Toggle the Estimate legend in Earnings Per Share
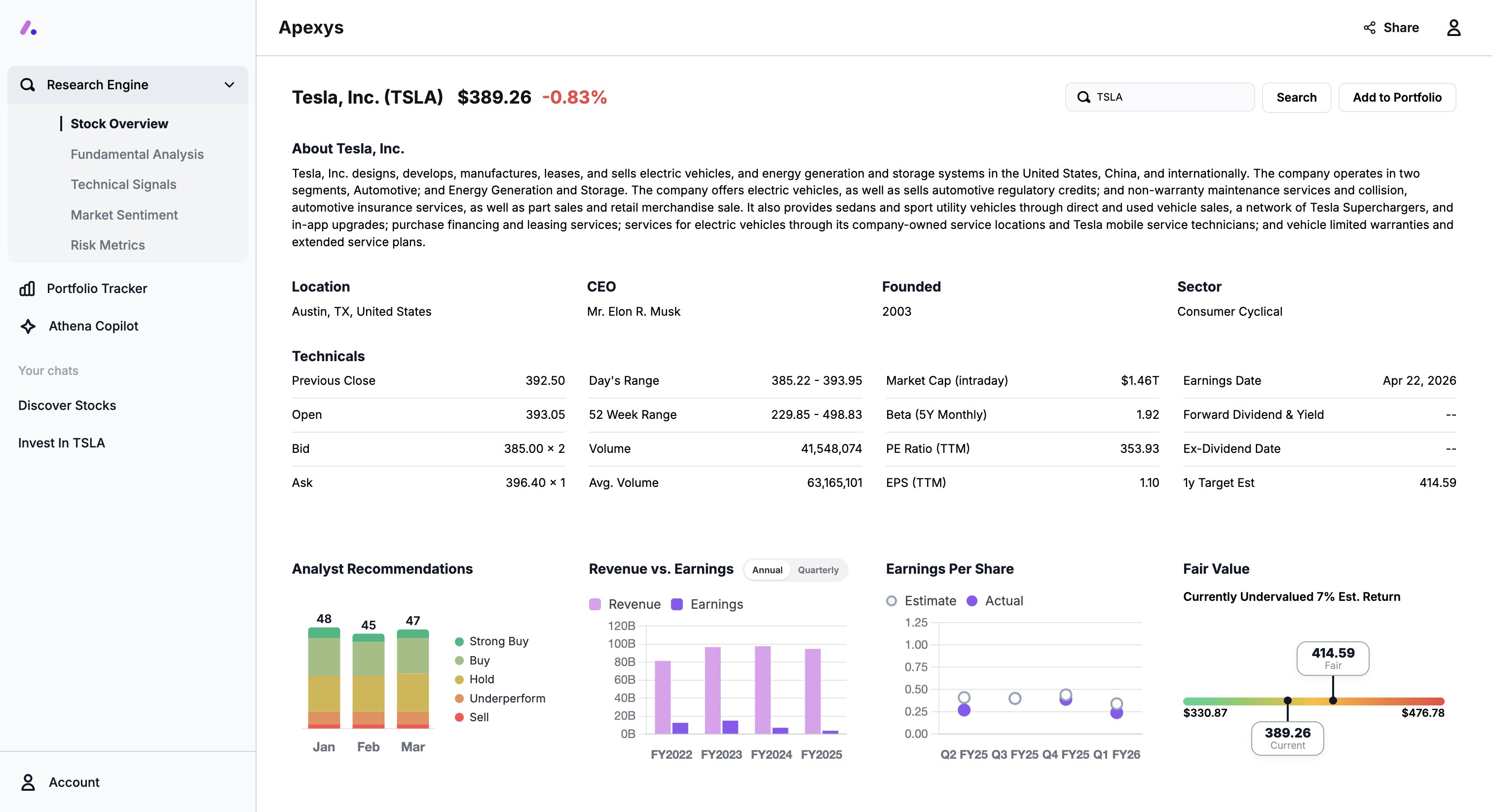Image resolution: width=1492 pixels, height=812 pixels. click(892, 601)
